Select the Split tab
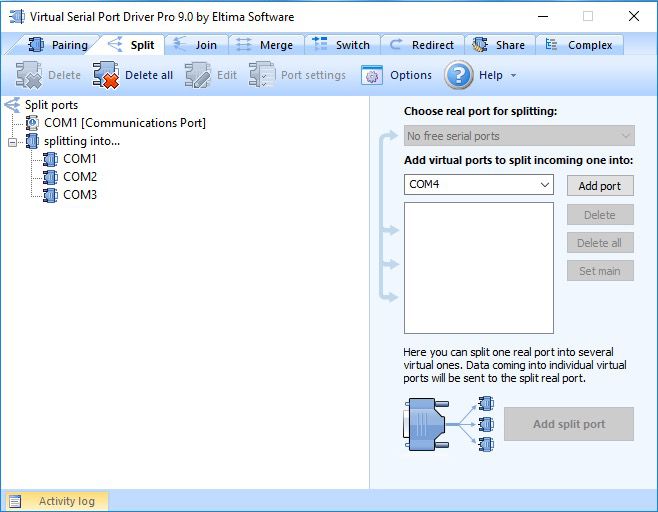This screenshot has height=512, width=658. click(x=131, y=45)
